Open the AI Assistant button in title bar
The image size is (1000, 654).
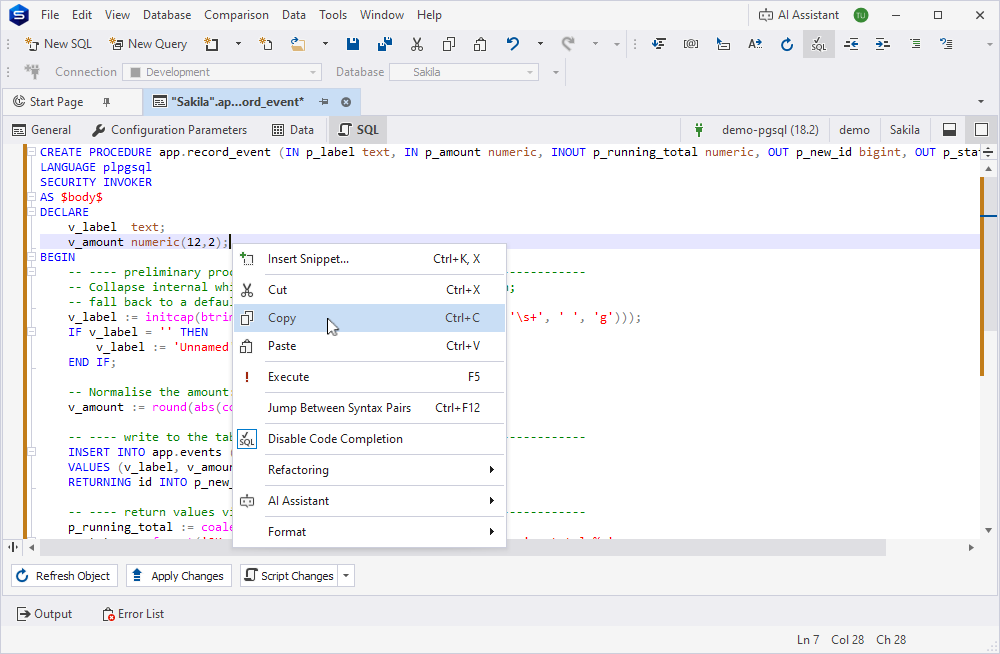coord(798,15)
